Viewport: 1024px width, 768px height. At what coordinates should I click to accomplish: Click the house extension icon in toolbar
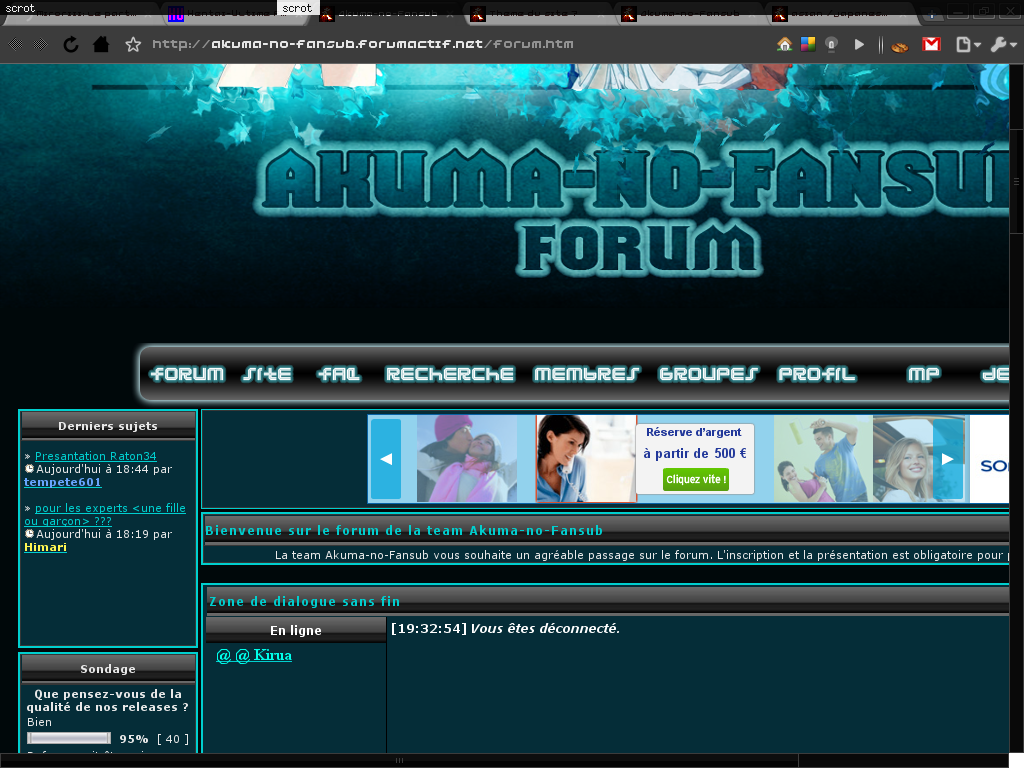click(784, 44)
